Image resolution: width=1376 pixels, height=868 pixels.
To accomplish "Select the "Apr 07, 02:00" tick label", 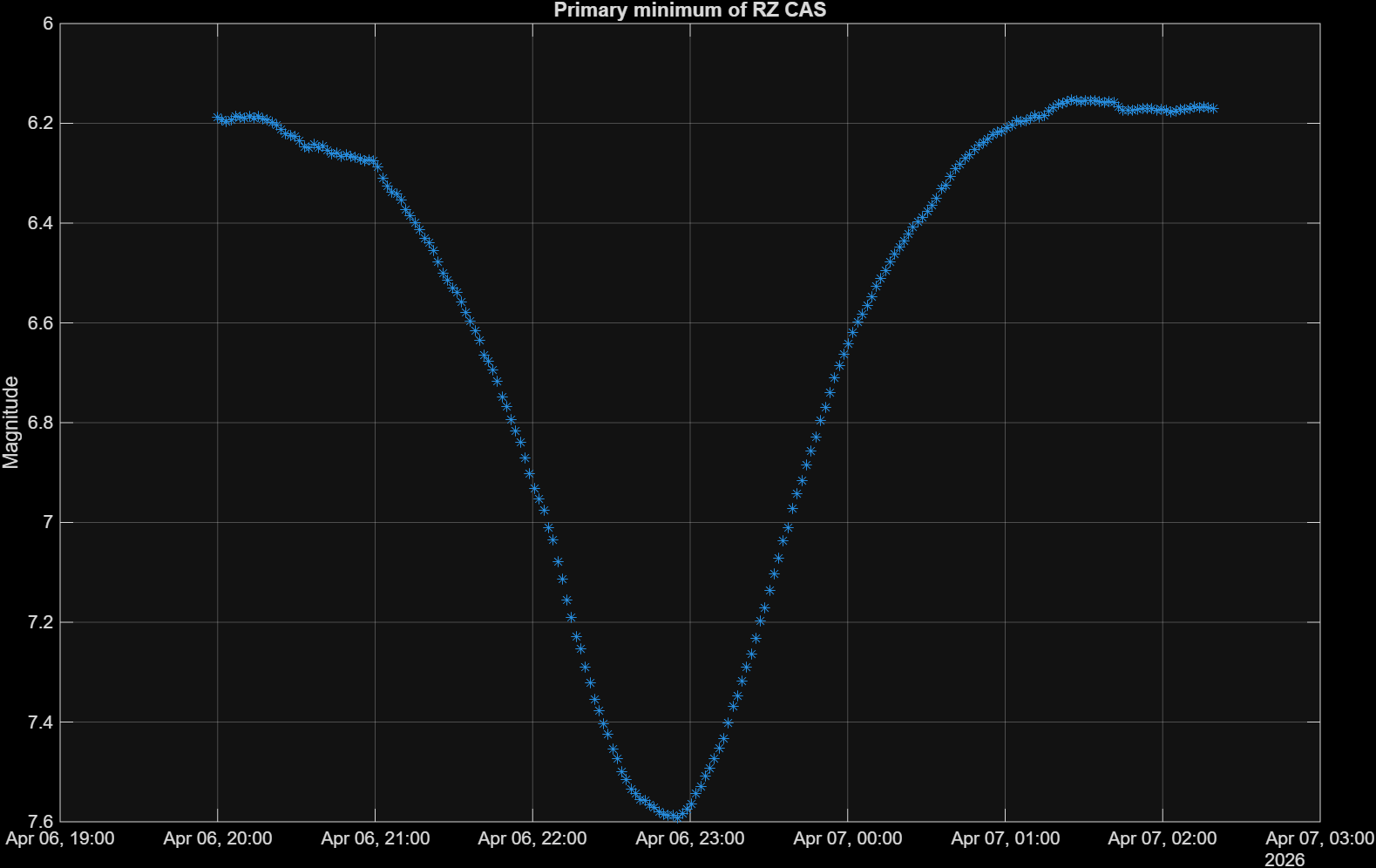I will click(1162, 838).
